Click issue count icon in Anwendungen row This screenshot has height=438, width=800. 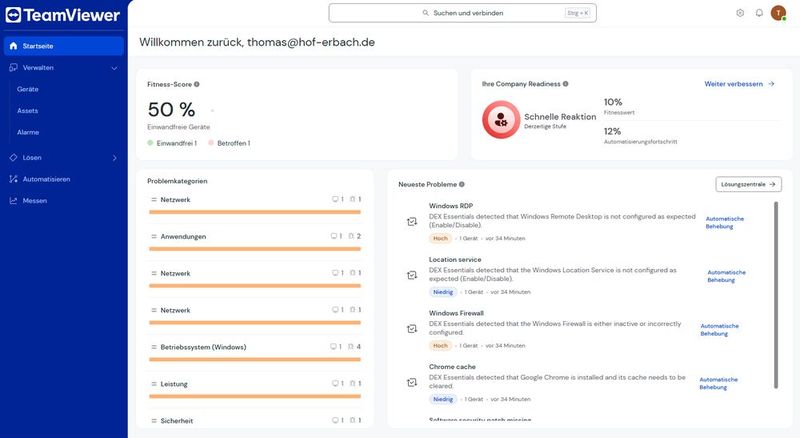(x=351, y=236)
